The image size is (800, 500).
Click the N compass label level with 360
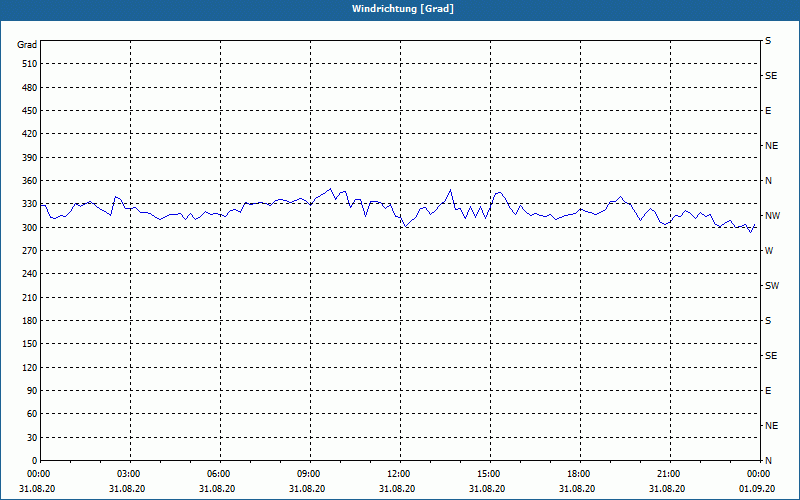tap(768, 181)
